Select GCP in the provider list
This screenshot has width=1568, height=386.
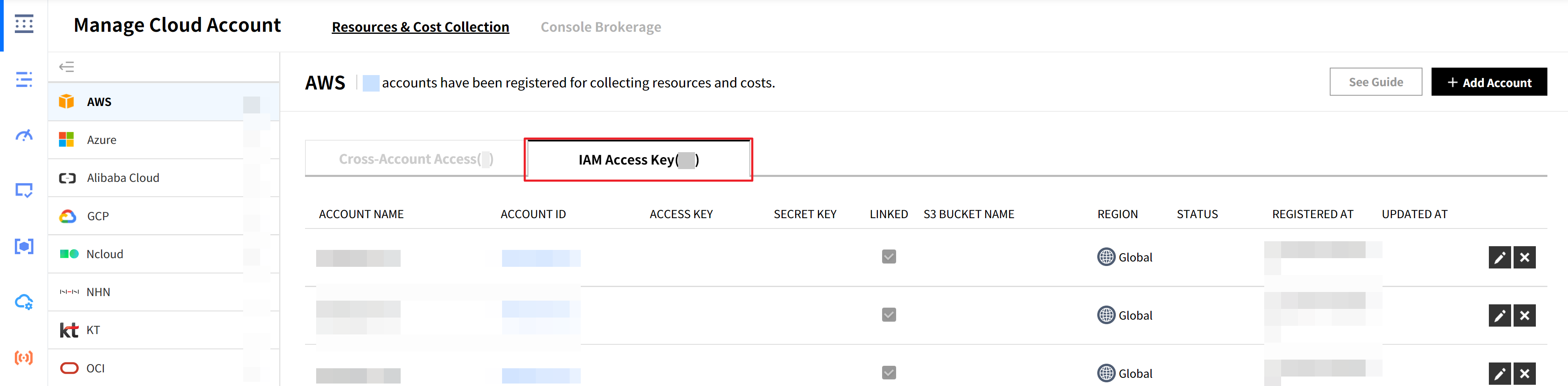pyautogui.click(x=97, y=216)
